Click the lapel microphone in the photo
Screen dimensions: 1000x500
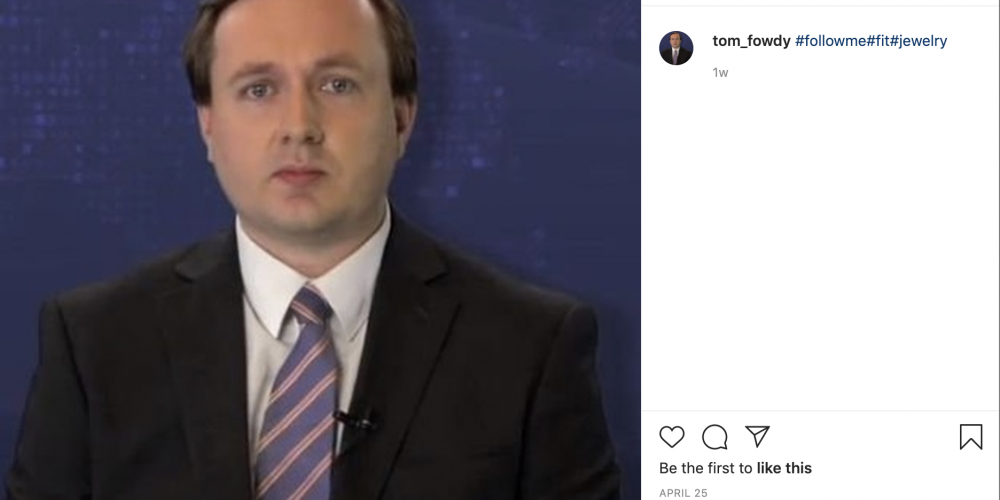click(x=357, y=420)
